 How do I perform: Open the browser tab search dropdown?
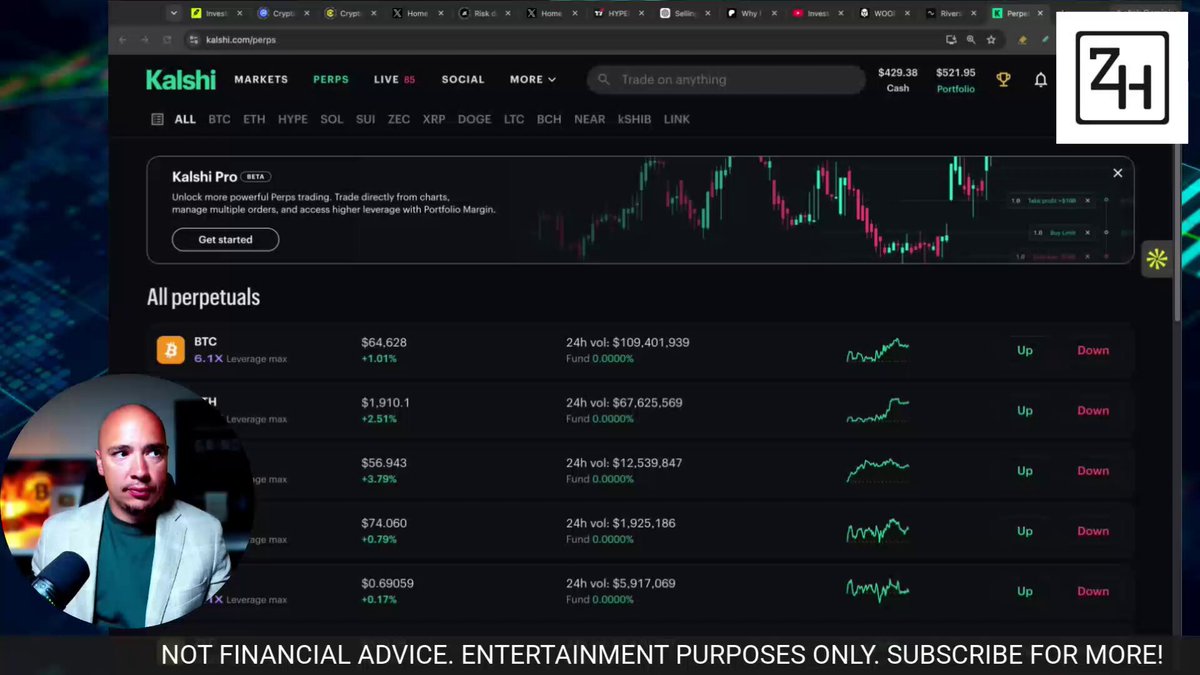point(174,14)
